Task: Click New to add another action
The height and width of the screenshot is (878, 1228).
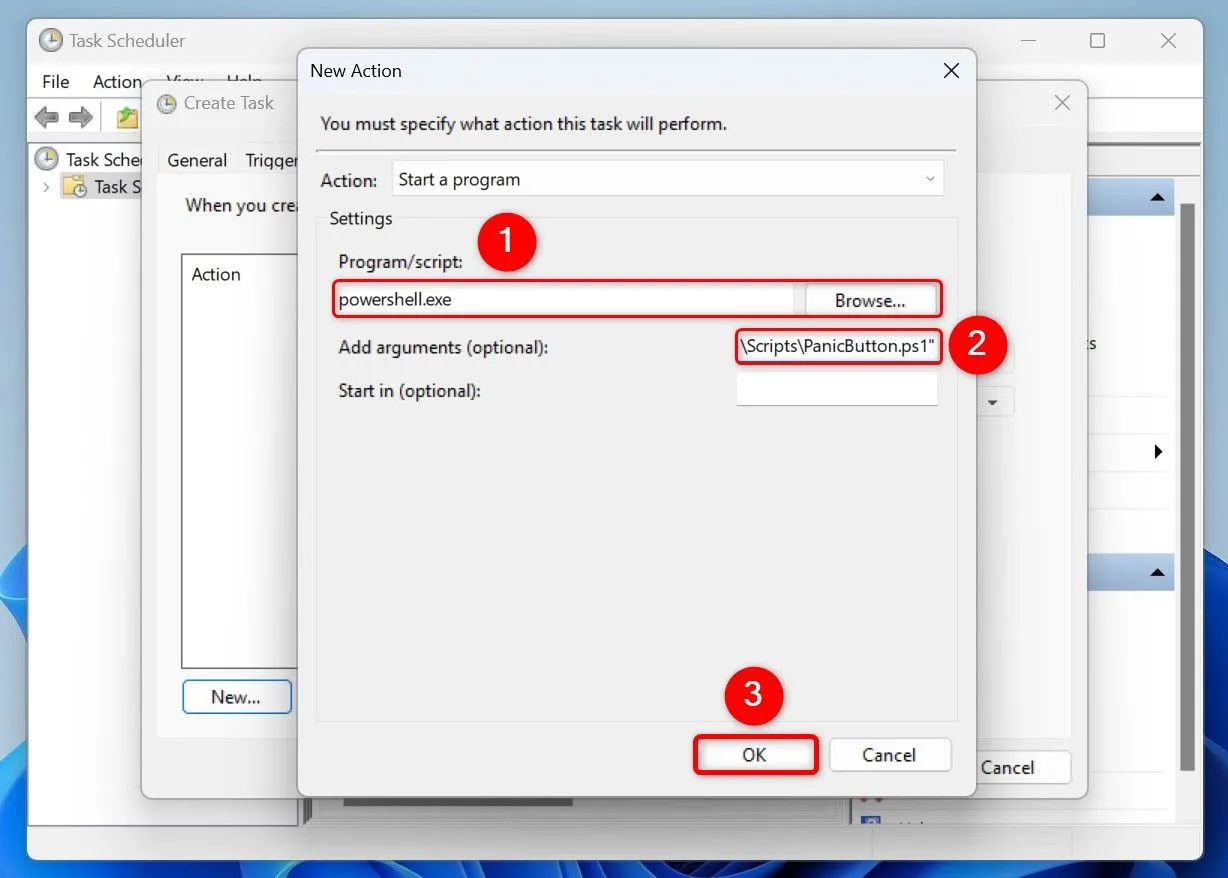Action: 236,696
